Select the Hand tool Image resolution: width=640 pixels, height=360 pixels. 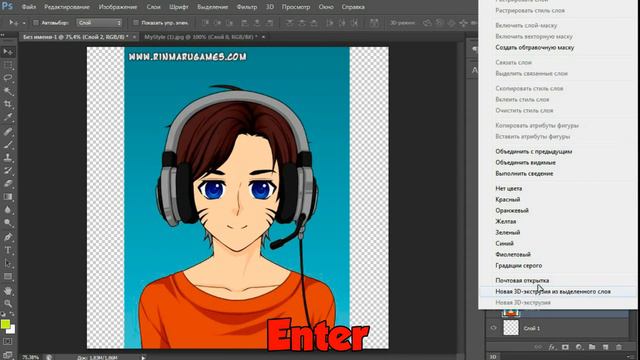click(x=8, y=291)
